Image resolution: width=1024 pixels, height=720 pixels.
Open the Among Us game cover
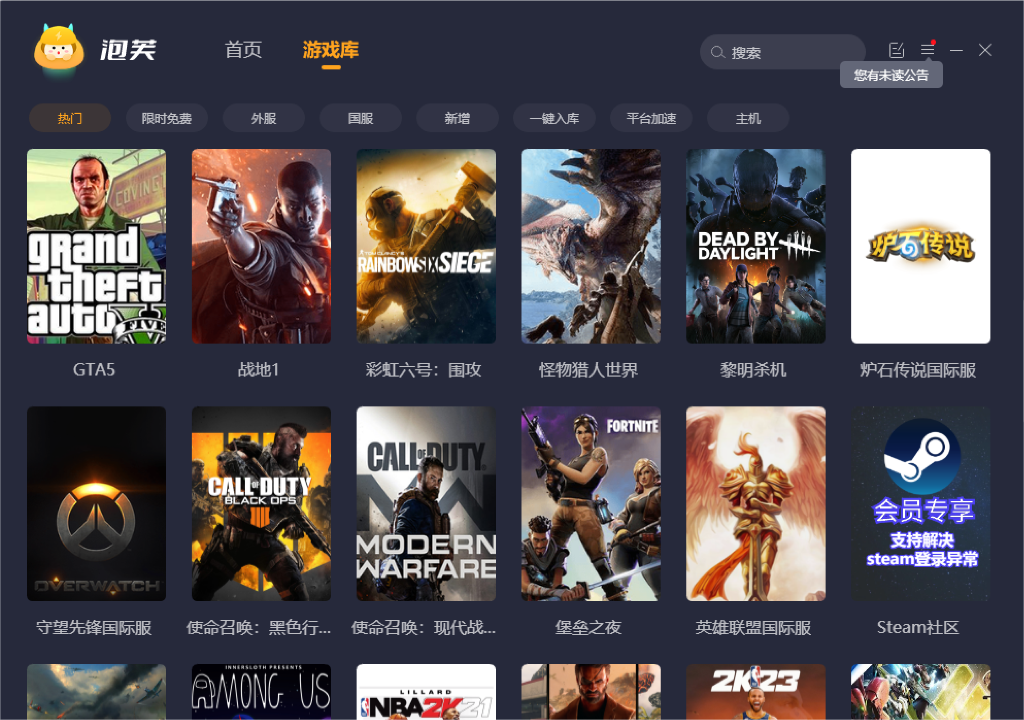(261, 692)
